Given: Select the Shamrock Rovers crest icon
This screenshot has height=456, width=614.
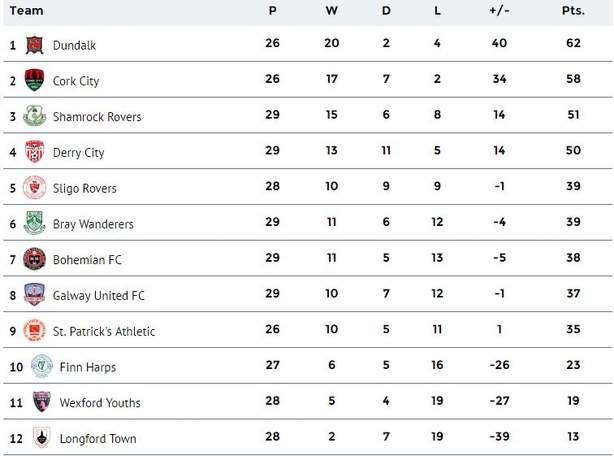Looking at the screenshot, I should click(x=34, y=116).
